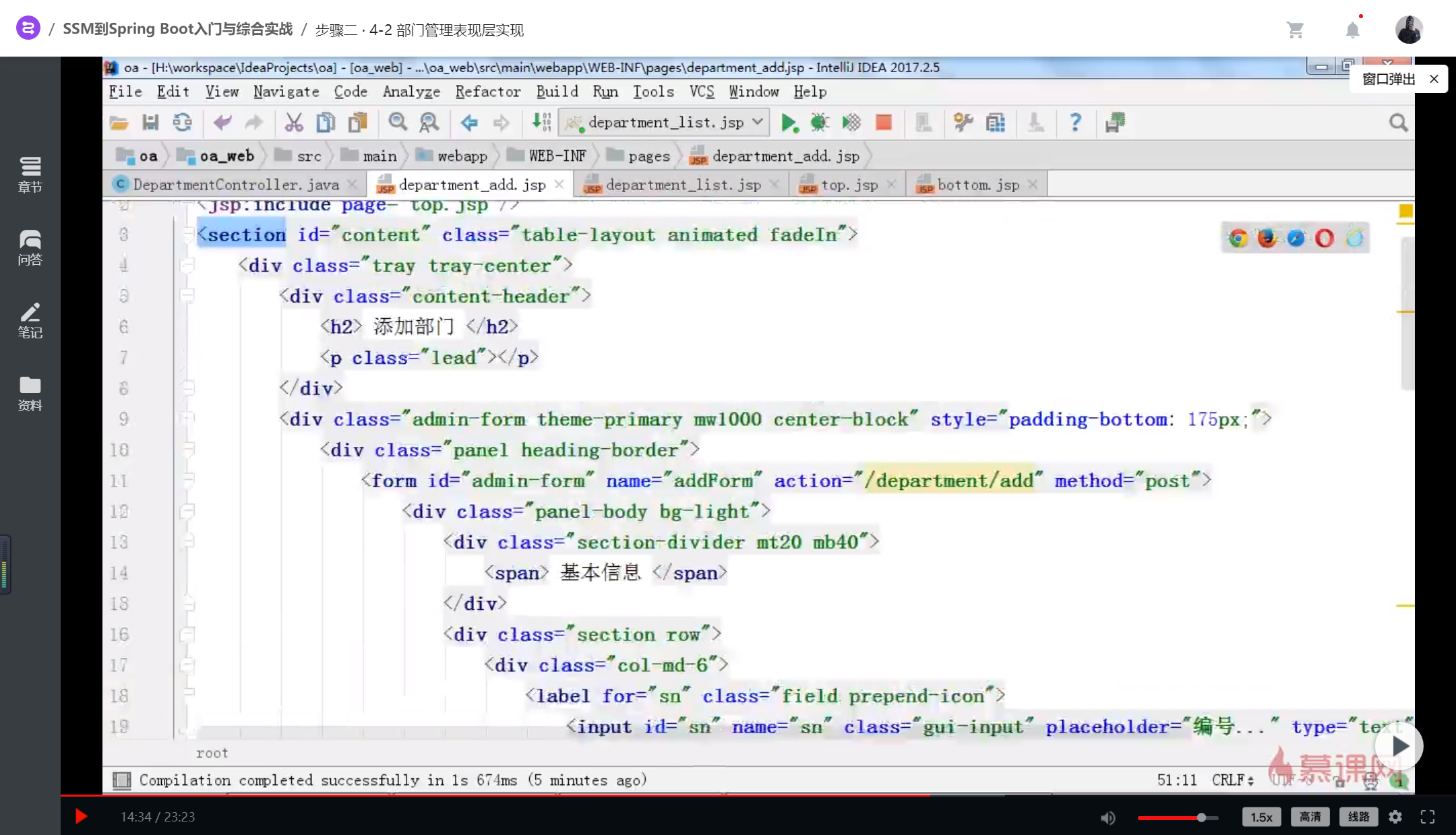Open the VCS menu
Viewport: 1456px width, 835px height.
(702, 92)
